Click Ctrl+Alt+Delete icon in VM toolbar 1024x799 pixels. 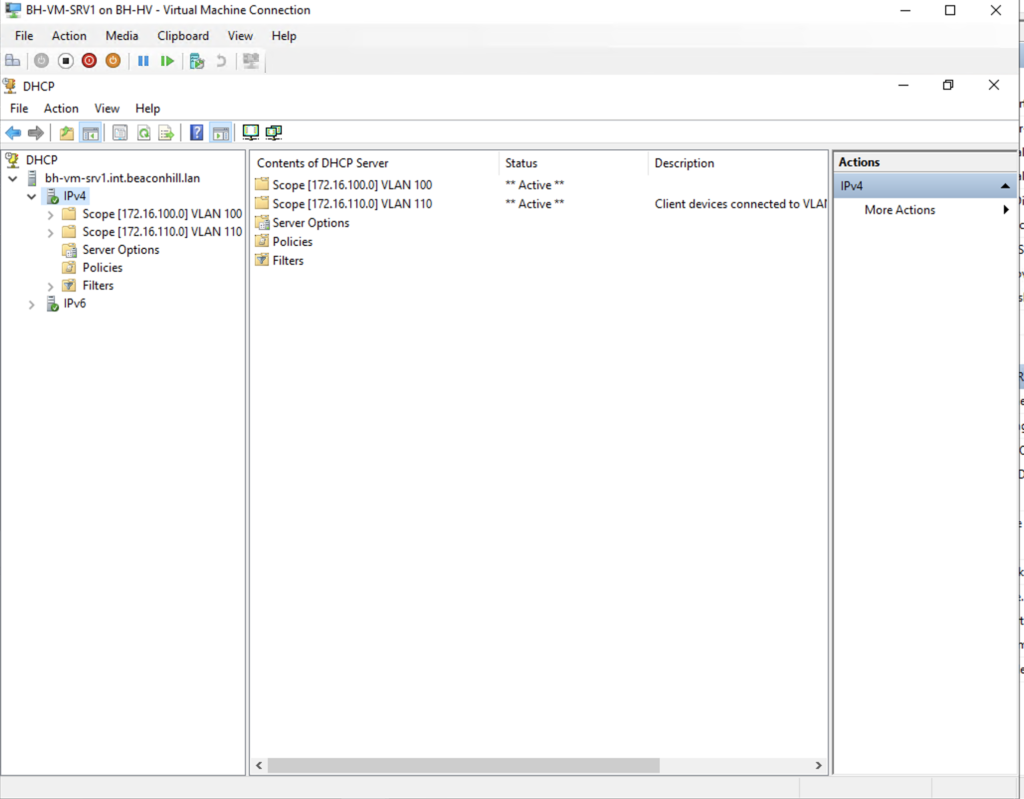click(12, 61)
